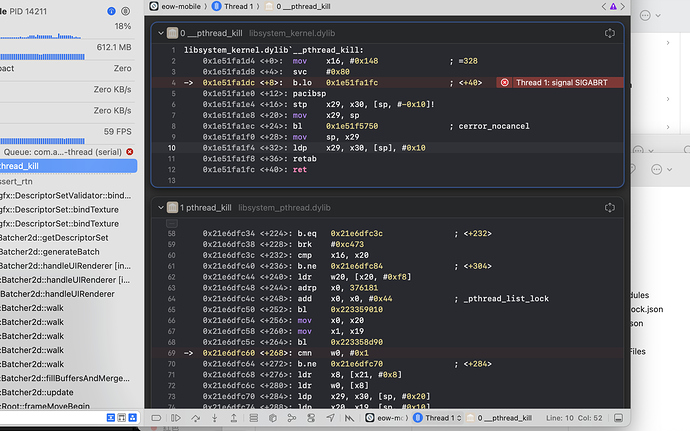Screen dimensions: 690x431
Task: Toggle the debug area visibility button at bottom right
Action: tap(618, 418)
